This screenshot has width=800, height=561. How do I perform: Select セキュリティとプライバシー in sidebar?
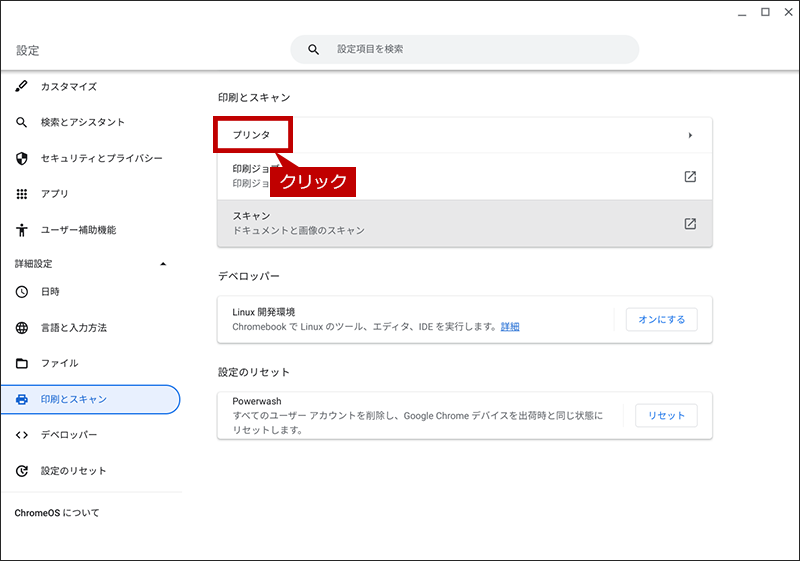[102, 159]
